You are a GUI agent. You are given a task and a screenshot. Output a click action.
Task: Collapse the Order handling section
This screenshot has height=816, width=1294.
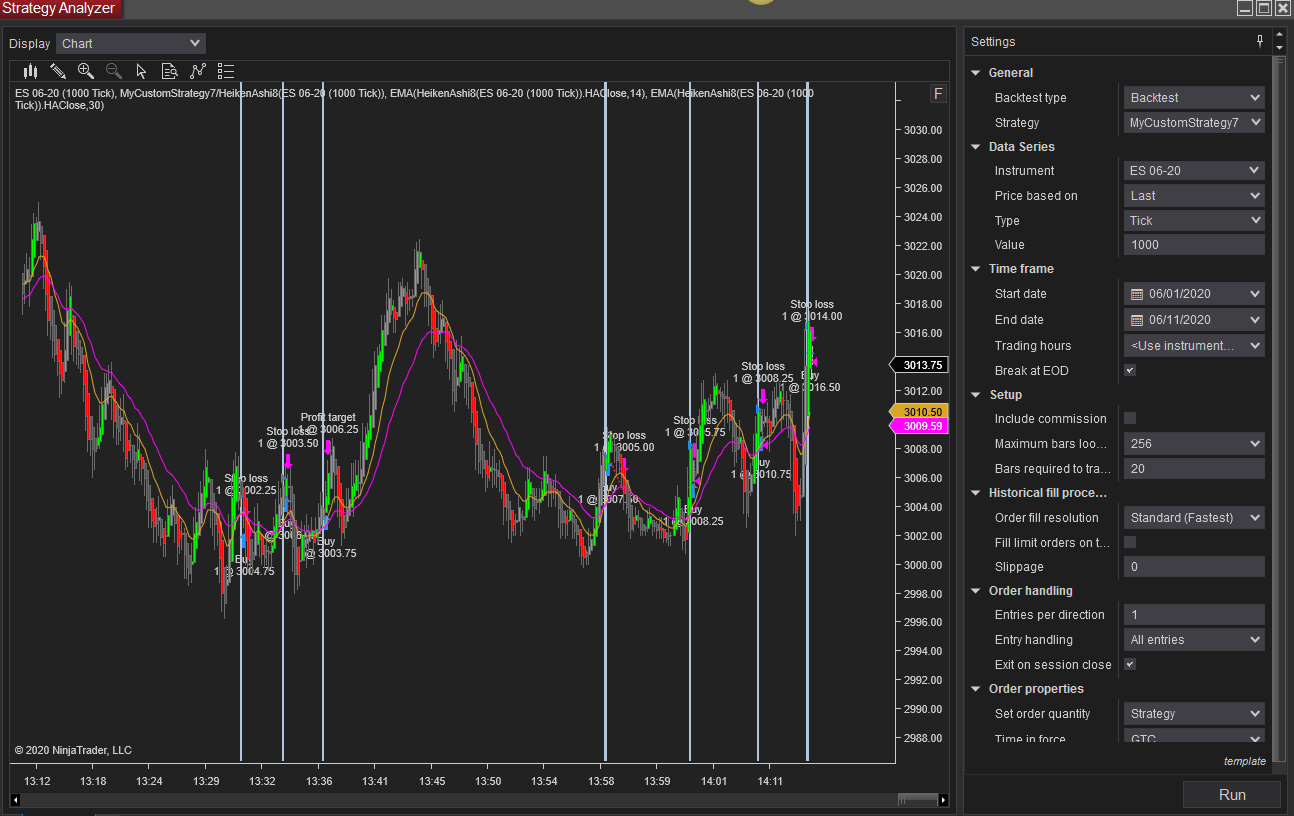click(x=976, y=591)
